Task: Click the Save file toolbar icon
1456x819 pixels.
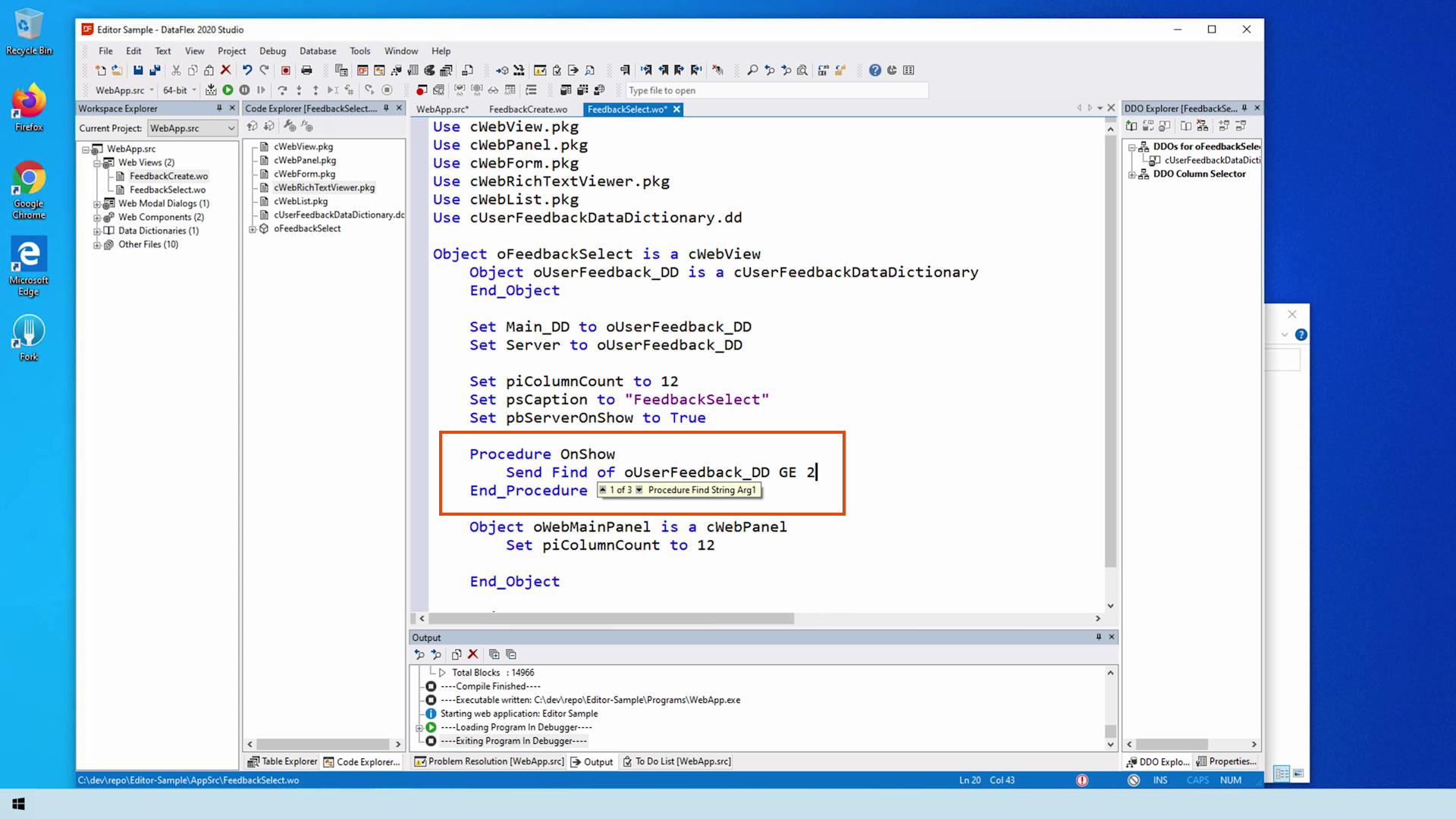Action: (x=138, y=71)
